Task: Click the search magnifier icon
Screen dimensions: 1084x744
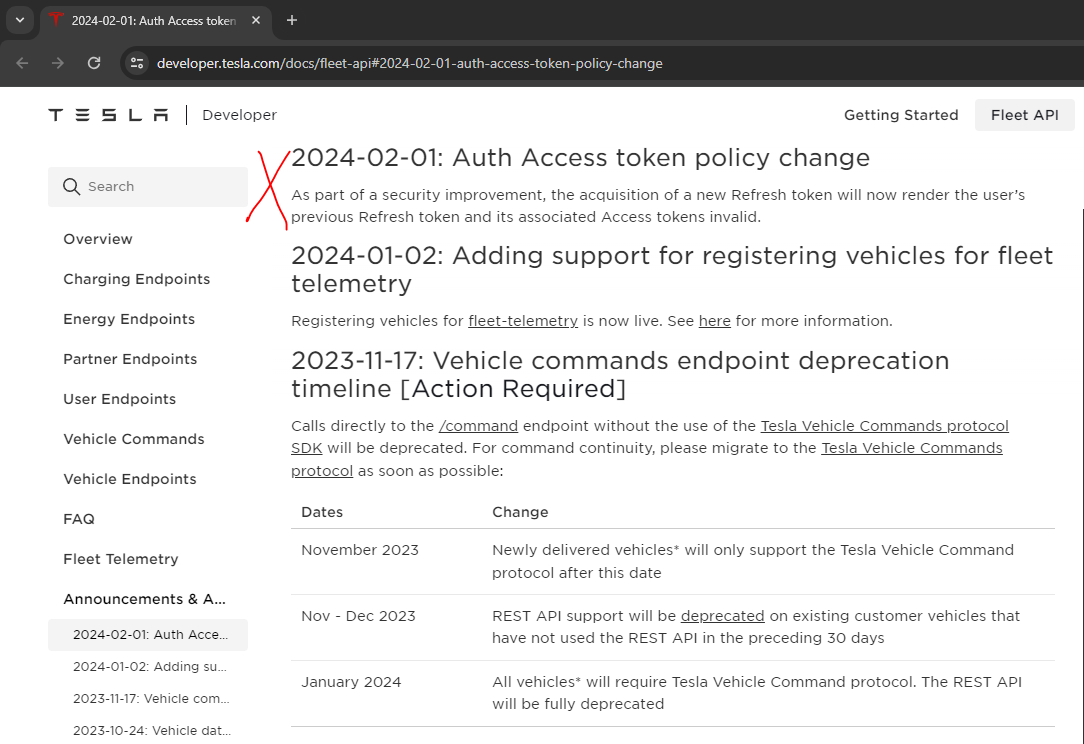Action: pos(71,187)
